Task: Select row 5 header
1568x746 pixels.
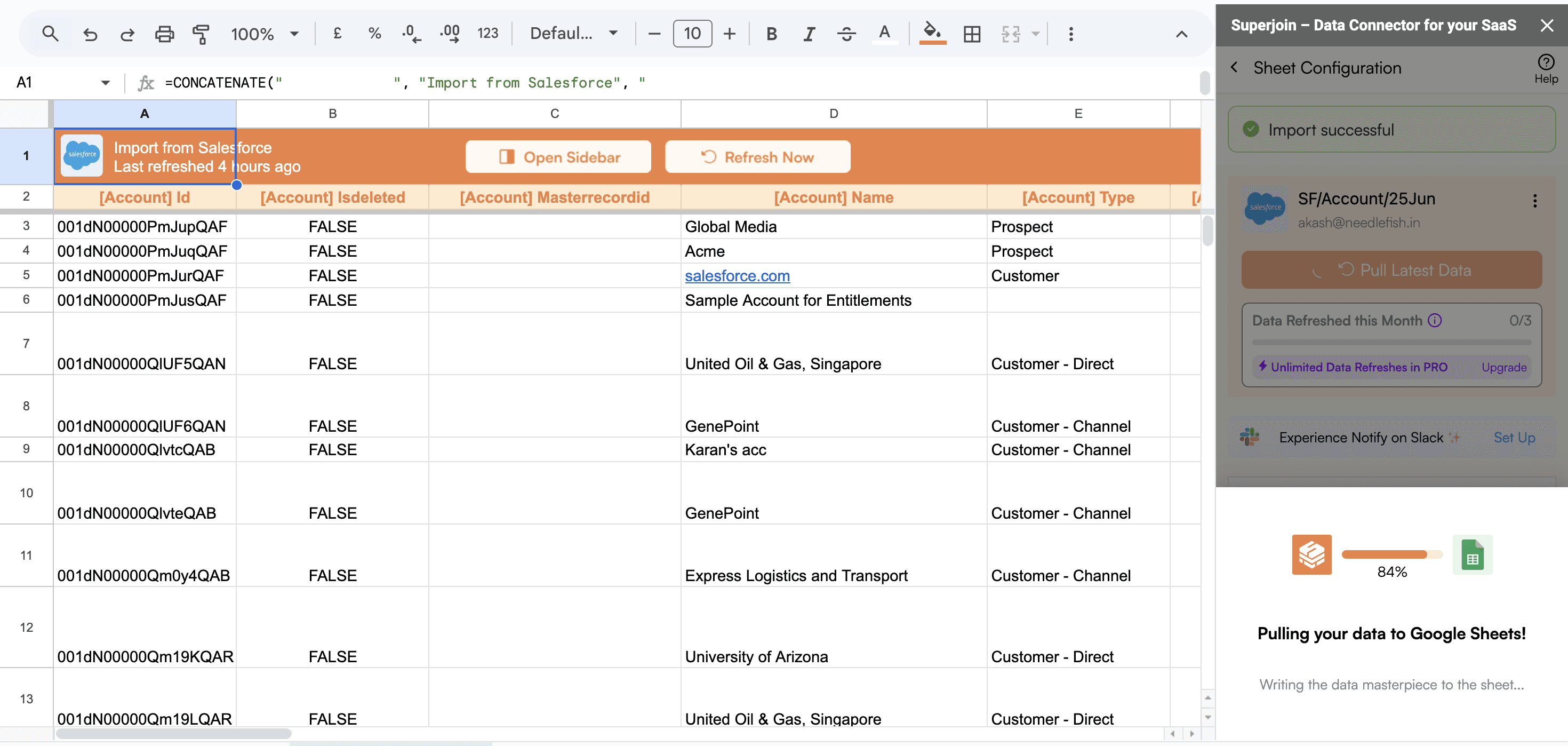Action: (26, 275)
